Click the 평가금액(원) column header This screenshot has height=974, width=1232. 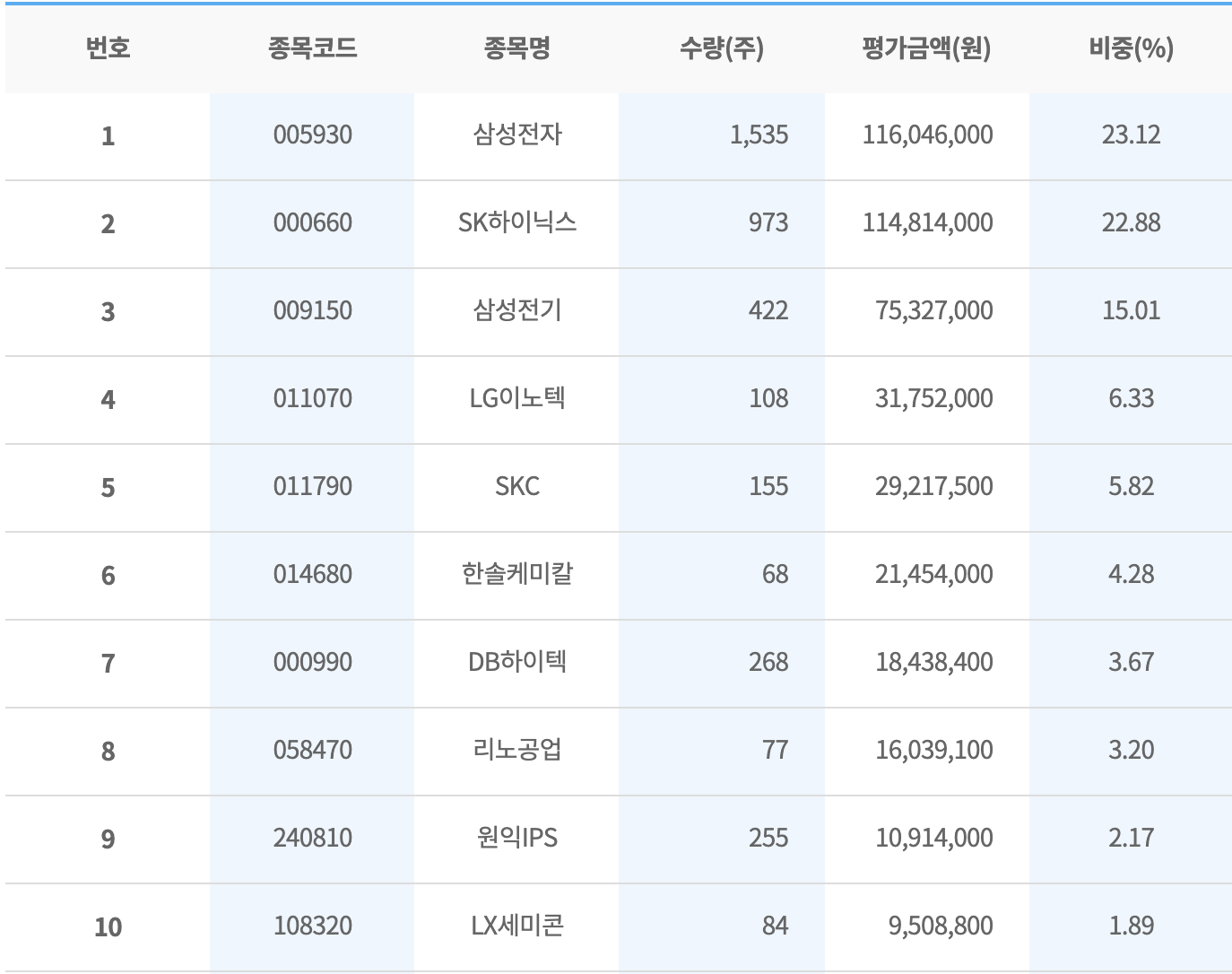point(926,48)
